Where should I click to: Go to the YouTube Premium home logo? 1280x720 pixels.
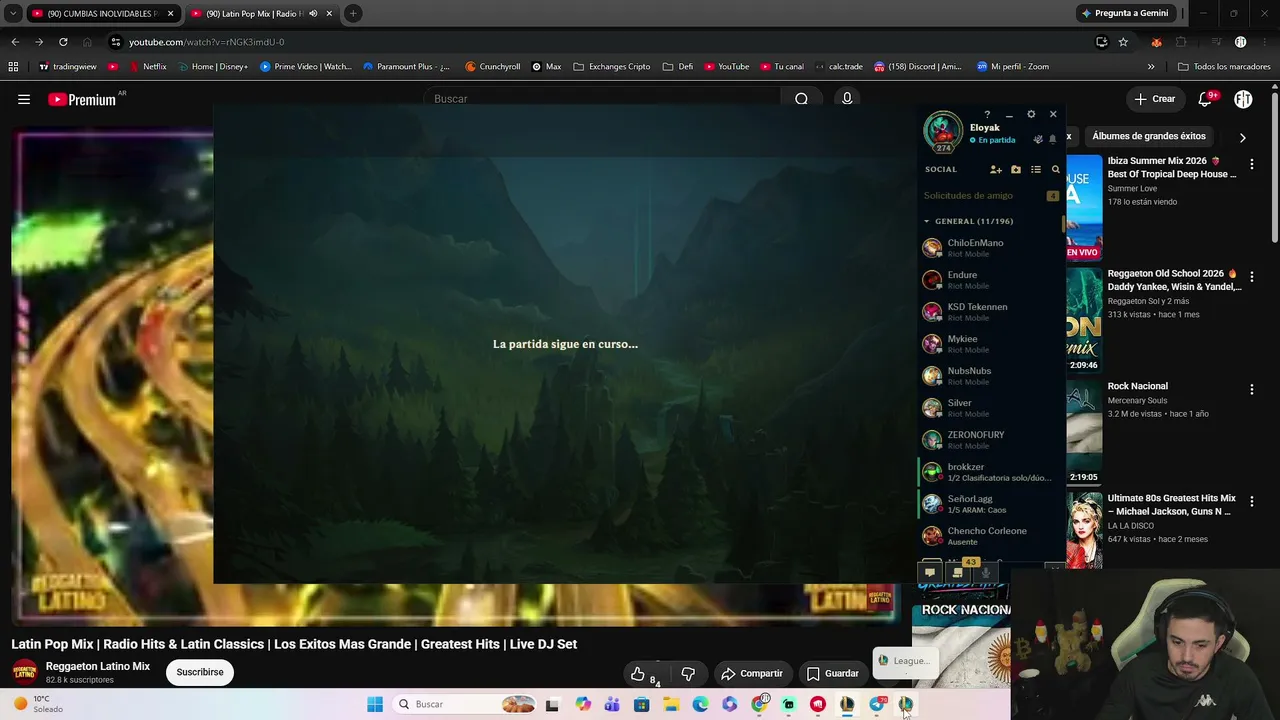(82, 99)
